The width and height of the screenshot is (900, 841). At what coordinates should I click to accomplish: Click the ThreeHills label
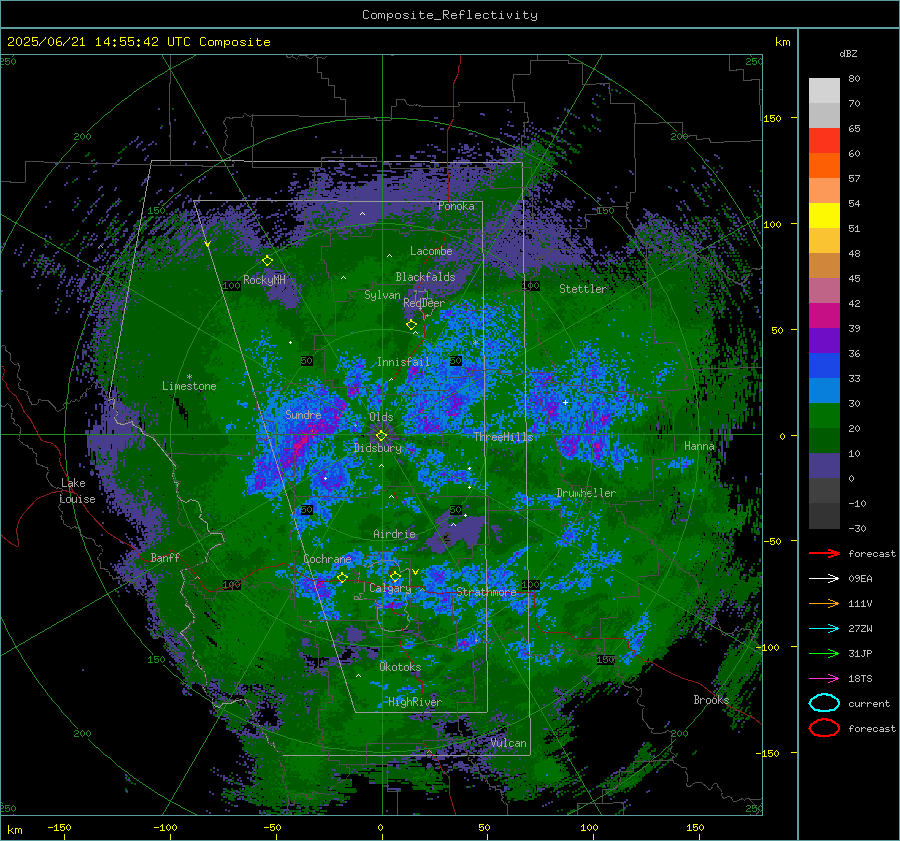503,437
